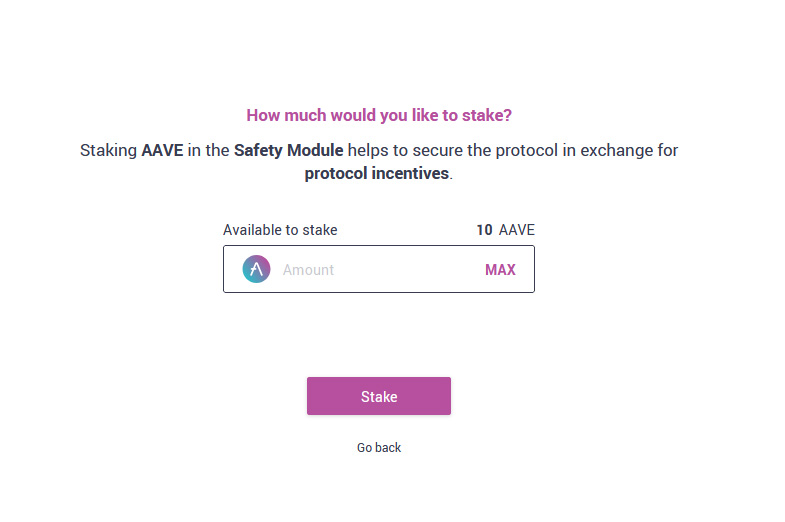Focus the Amount input field

tap(378, 269)
